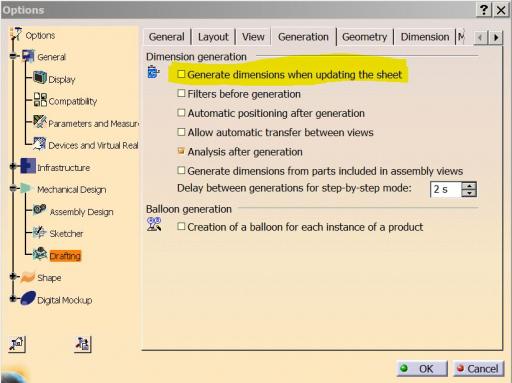Switch to the Layout tab
The width and height of the screenshot is (512, 383).
pos(213,37)
